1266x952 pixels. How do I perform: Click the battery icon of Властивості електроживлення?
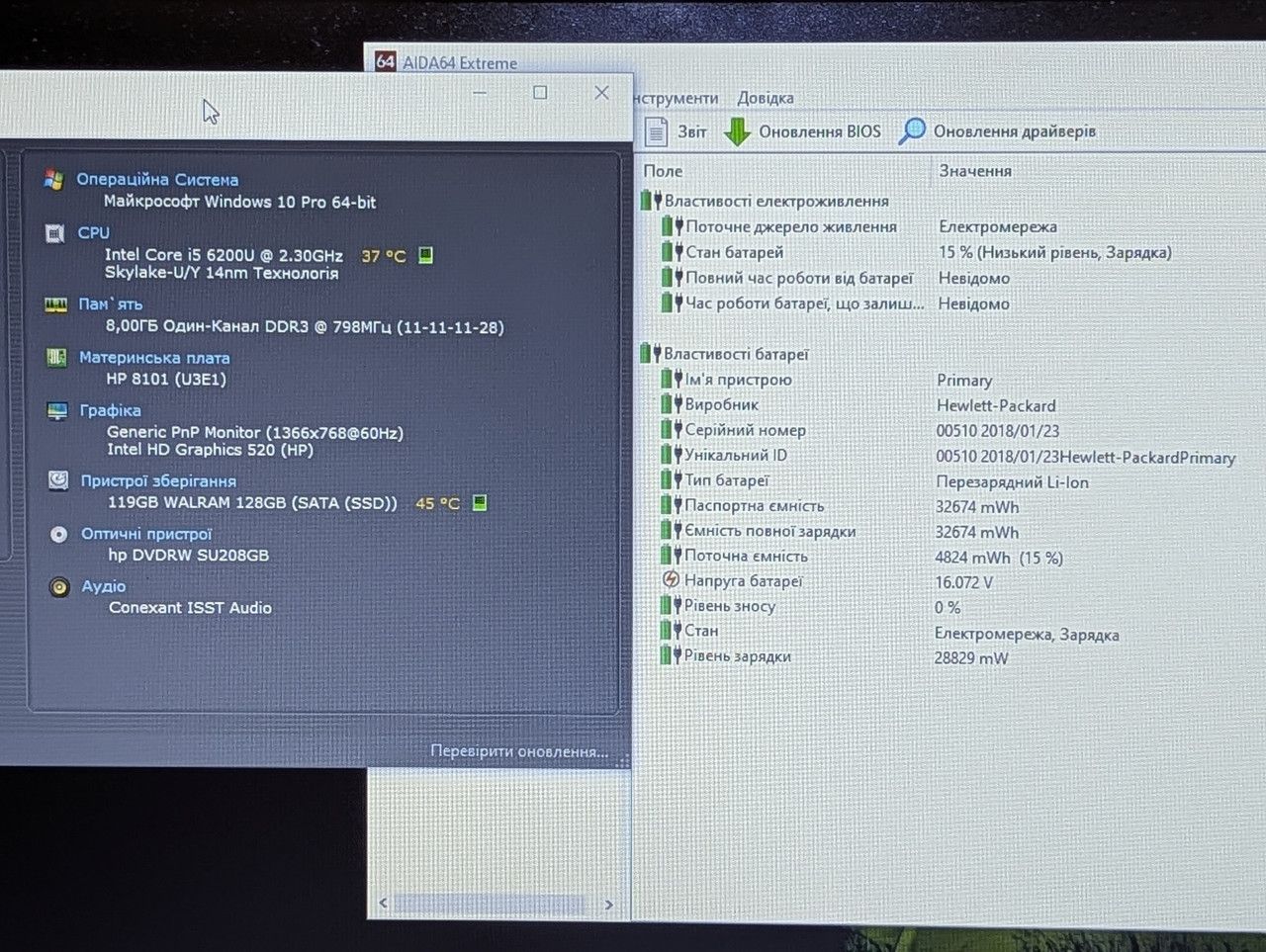[x=651, y=201]
